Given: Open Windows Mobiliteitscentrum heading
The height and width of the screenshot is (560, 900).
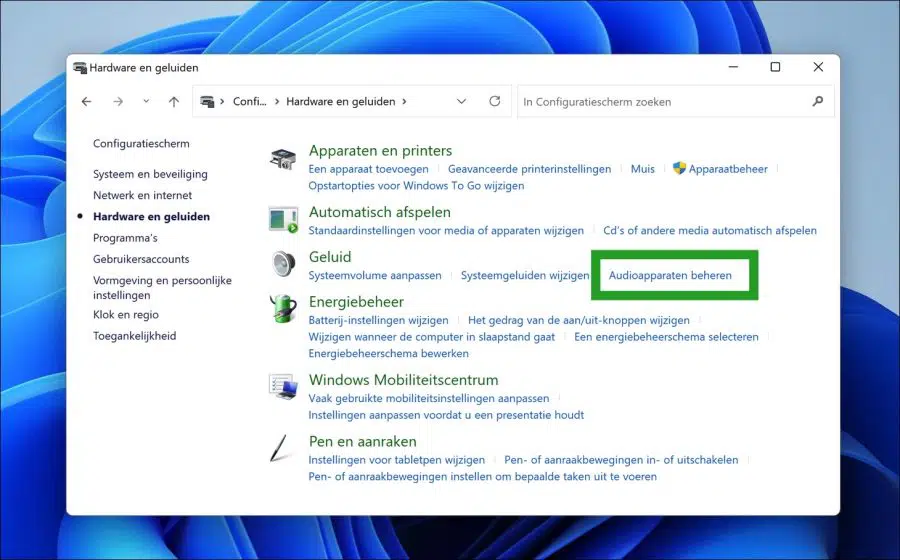Looking at the screenshot, I should 404,380.
